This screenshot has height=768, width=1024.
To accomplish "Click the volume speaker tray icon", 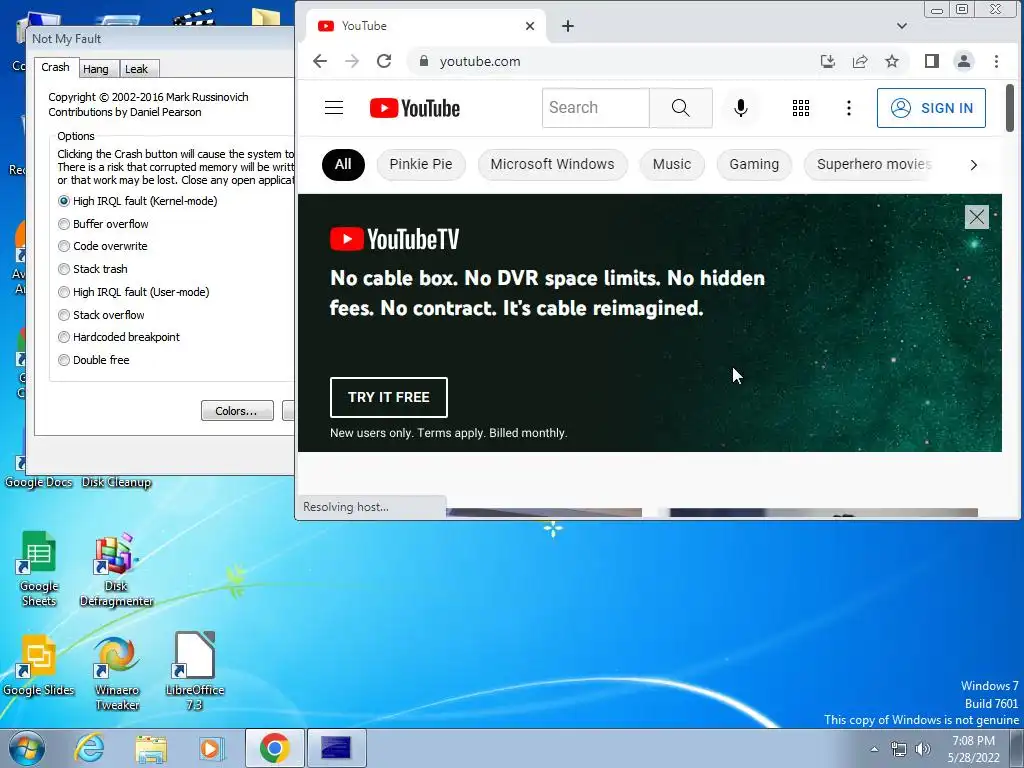I will tap(923, 749).
